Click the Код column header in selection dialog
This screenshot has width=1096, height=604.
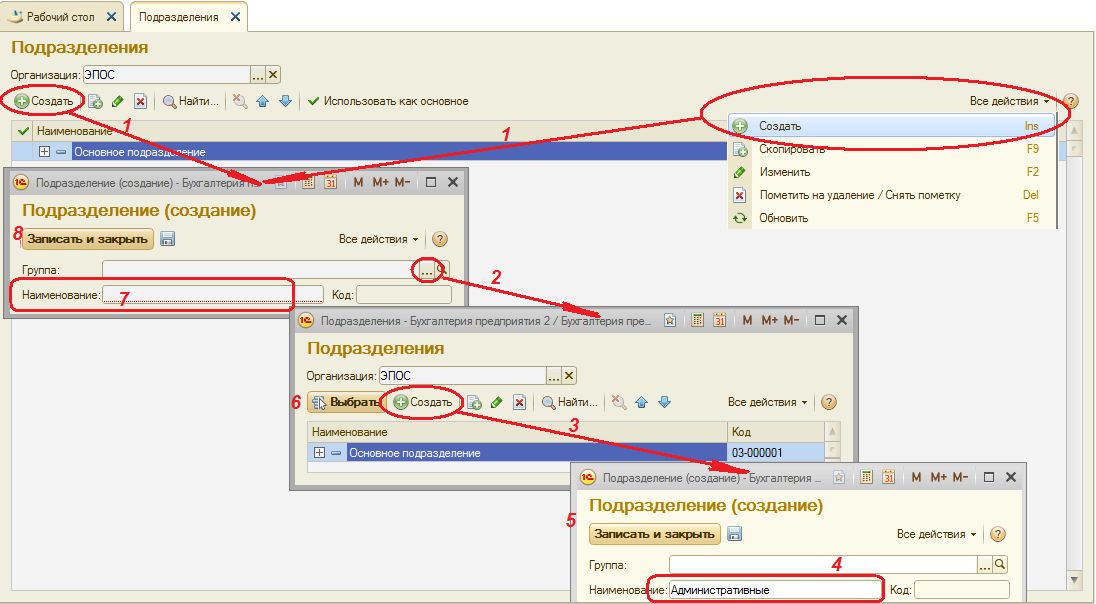776,432
